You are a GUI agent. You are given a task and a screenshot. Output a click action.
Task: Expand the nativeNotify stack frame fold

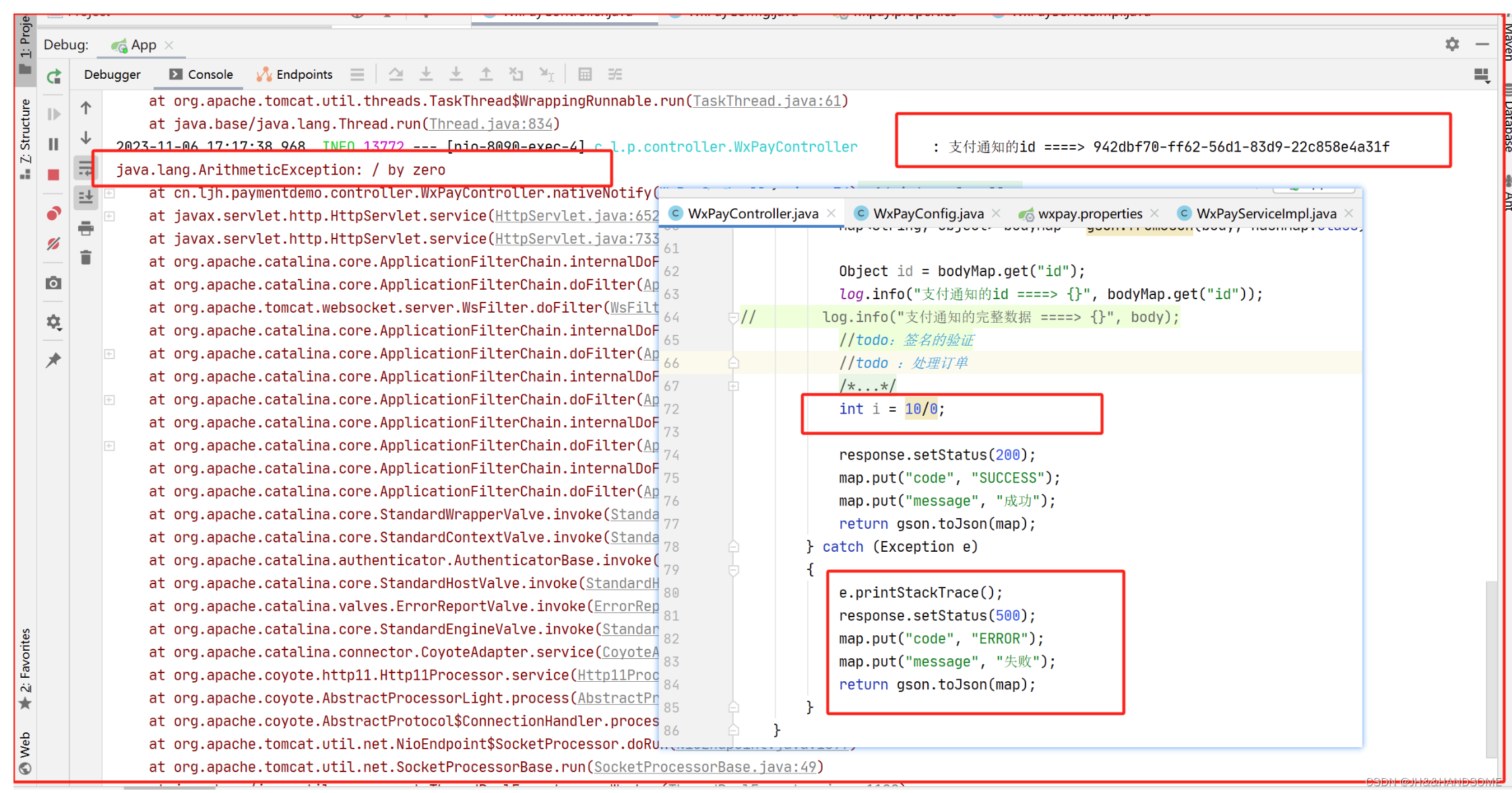click(110, 193)
